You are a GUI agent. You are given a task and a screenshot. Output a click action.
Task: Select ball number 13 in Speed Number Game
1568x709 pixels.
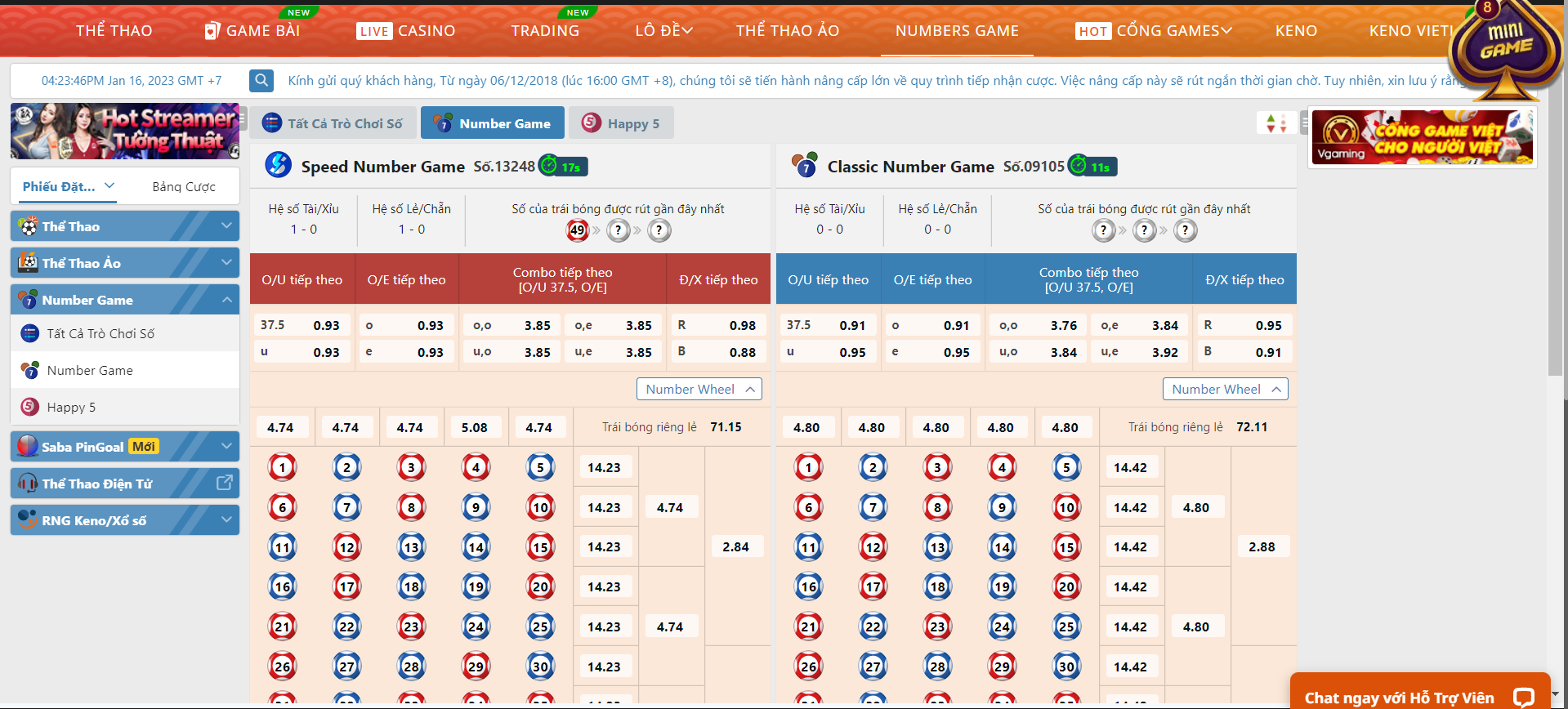point(411,547)
